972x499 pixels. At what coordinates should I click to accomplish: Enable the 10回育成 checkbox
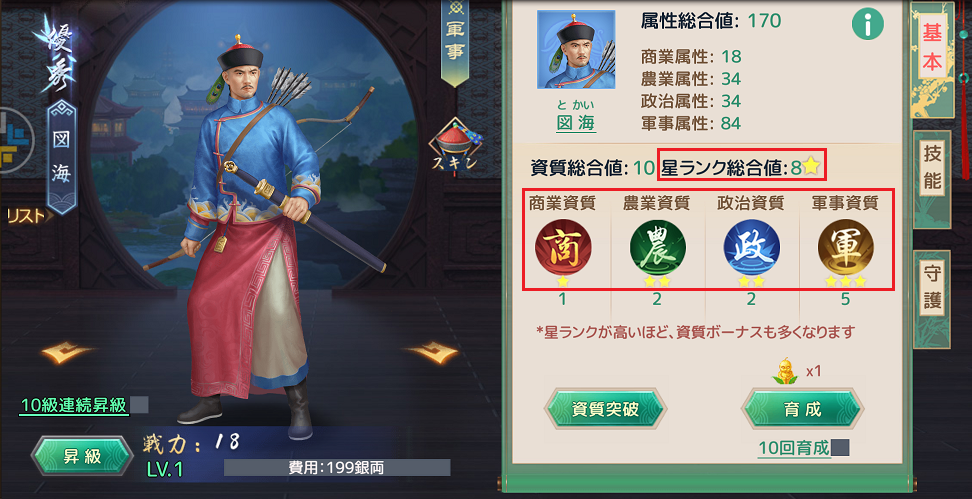click(x=840, y=447)
